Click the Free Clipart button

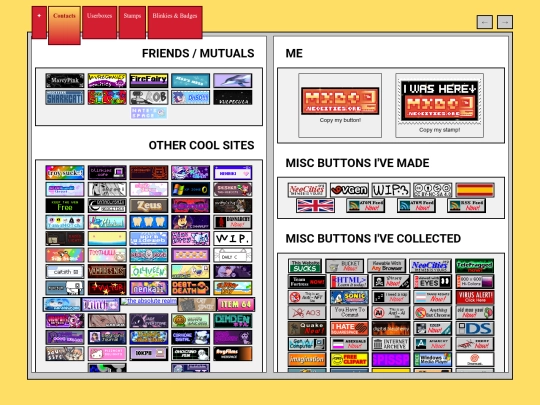[349, 360]
